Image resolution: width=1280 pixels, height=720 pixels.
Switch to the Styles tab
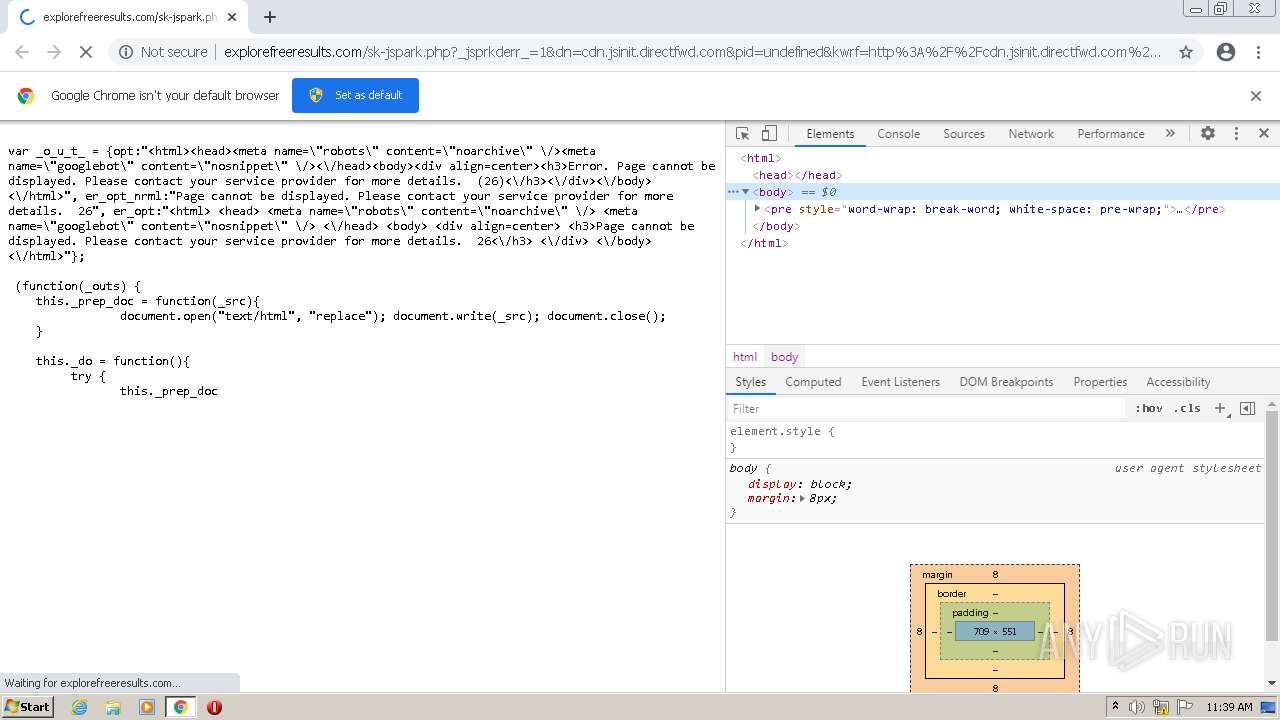click(750, 382)
